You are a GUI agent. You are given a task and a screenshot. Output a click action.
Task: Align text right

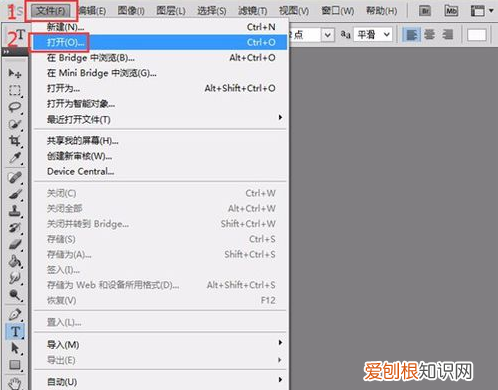447,35
